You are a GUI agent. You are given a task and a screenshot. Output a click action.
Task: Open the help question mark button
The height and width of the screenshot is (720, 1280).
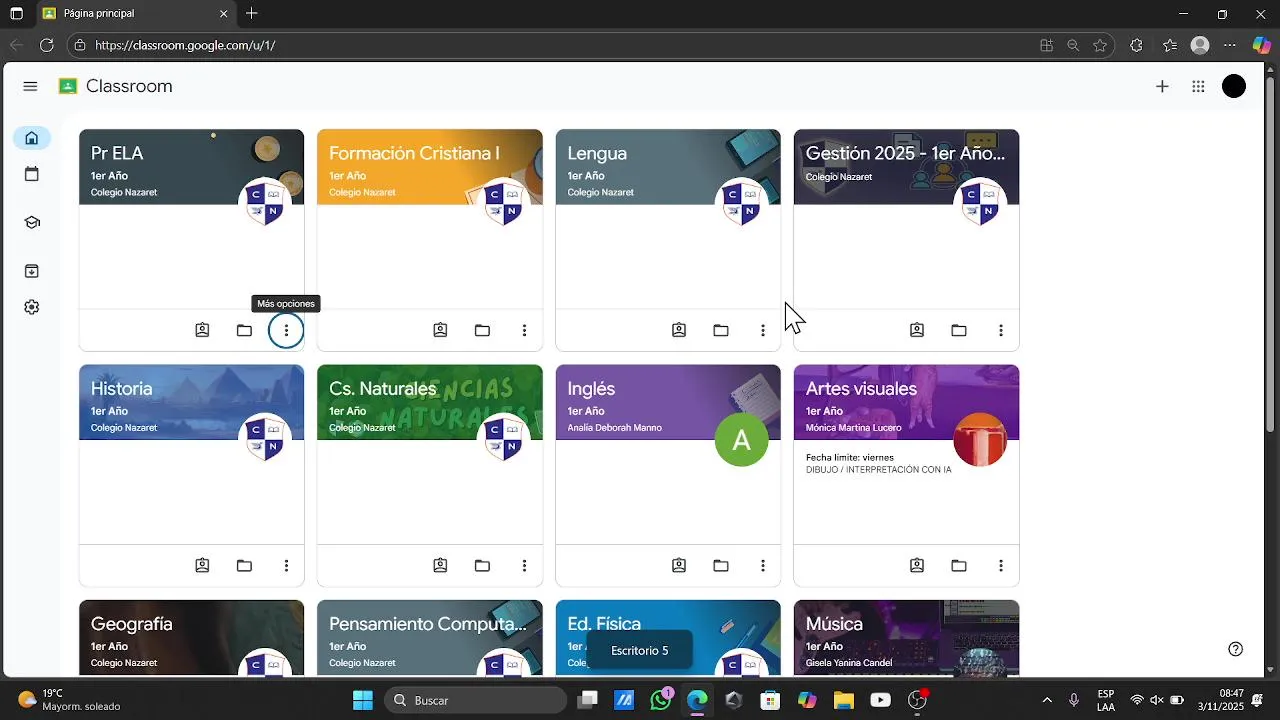[x=1236, y=649]
